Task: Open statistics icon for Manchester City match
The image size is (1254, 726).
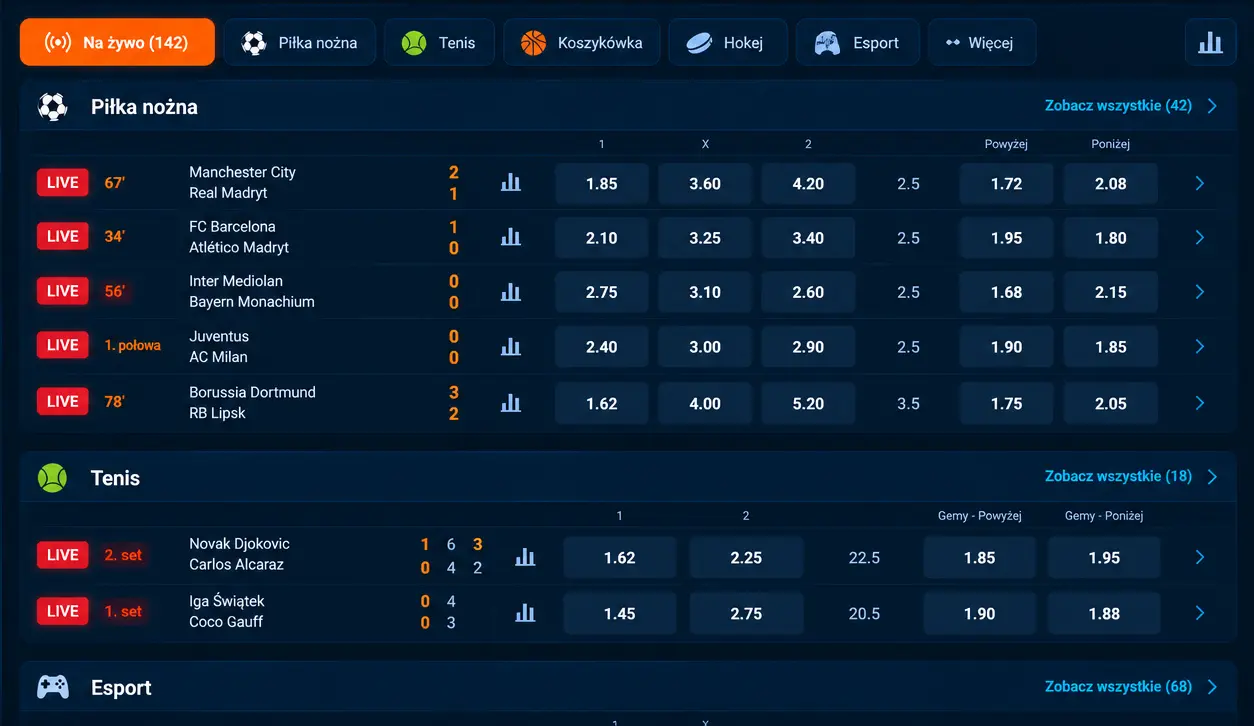Action: pos(511,183)
